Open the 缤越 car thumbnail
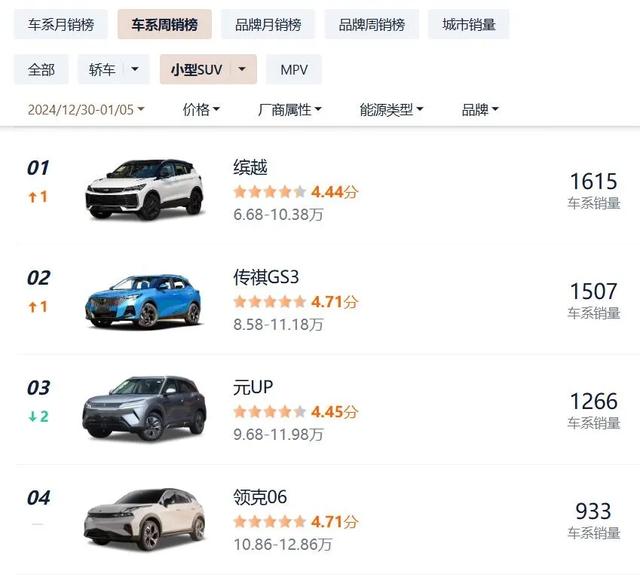Image resolution: width=640 pixels, height=580 pixels. 144,189
